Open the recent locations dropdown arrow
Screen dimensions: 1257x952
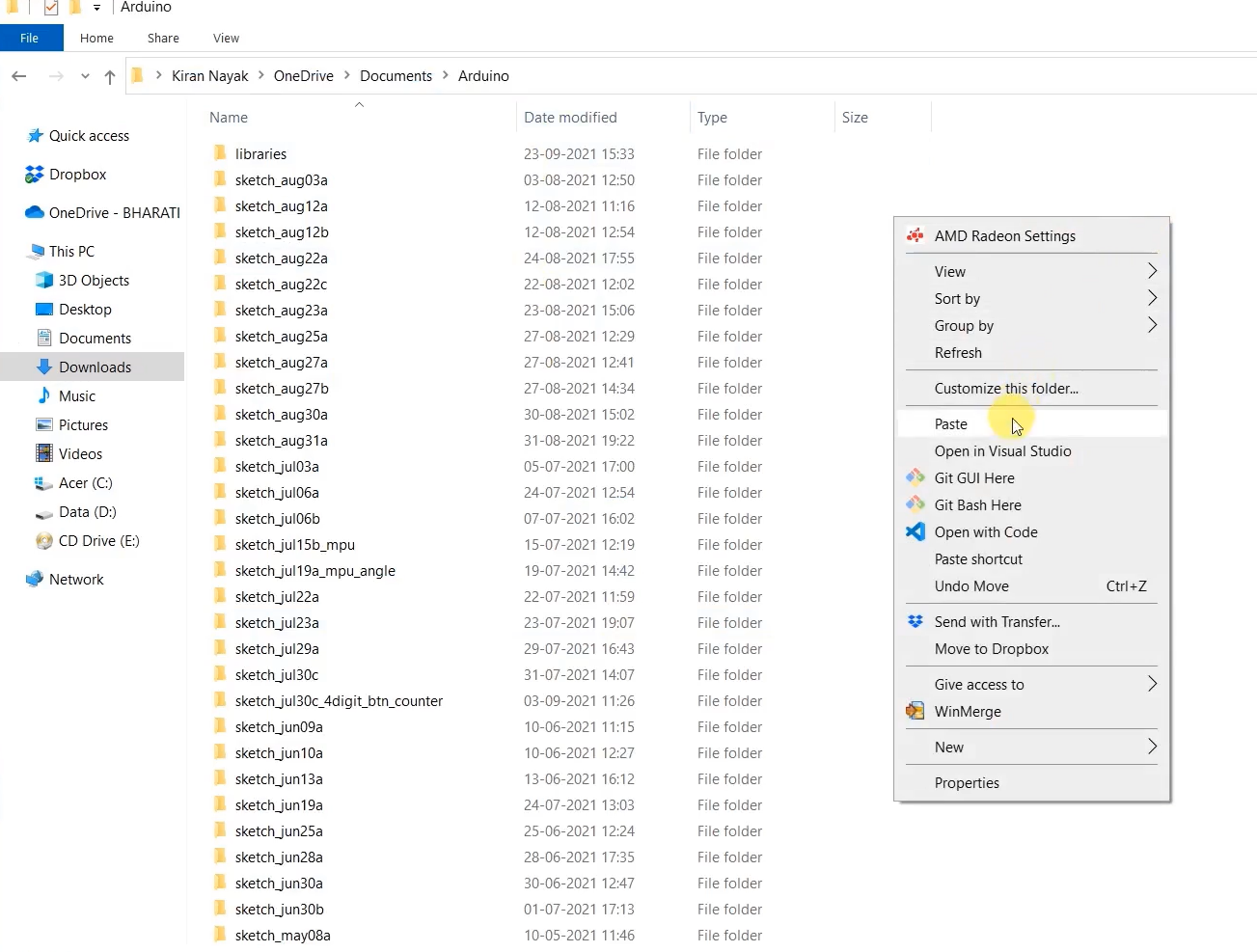[85, 76]
